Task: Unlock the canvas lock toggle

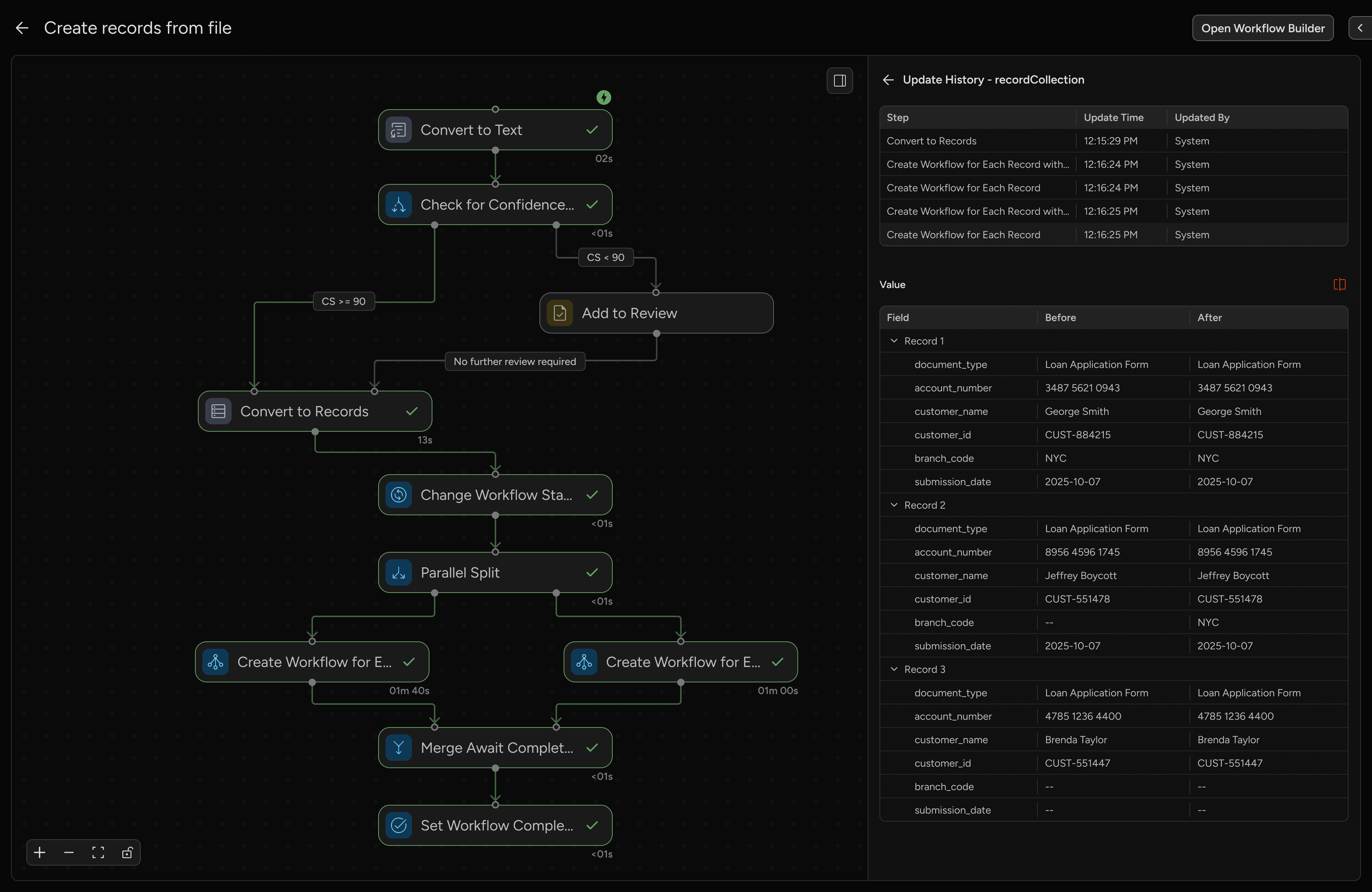Action: point(127,853)
